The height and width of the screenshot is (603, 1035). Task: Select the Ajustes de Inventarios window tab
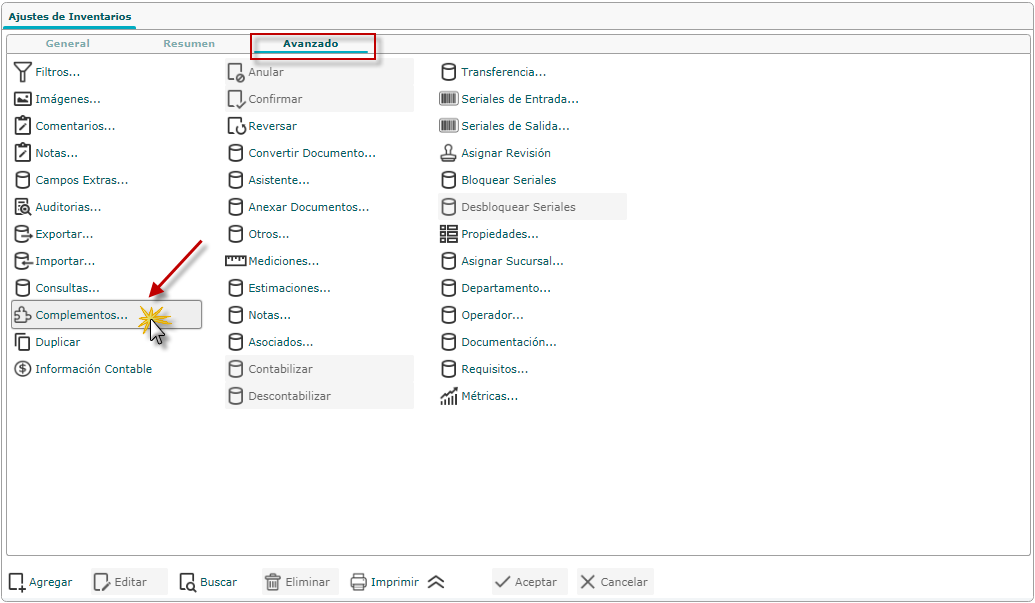[x=70, y=16]
